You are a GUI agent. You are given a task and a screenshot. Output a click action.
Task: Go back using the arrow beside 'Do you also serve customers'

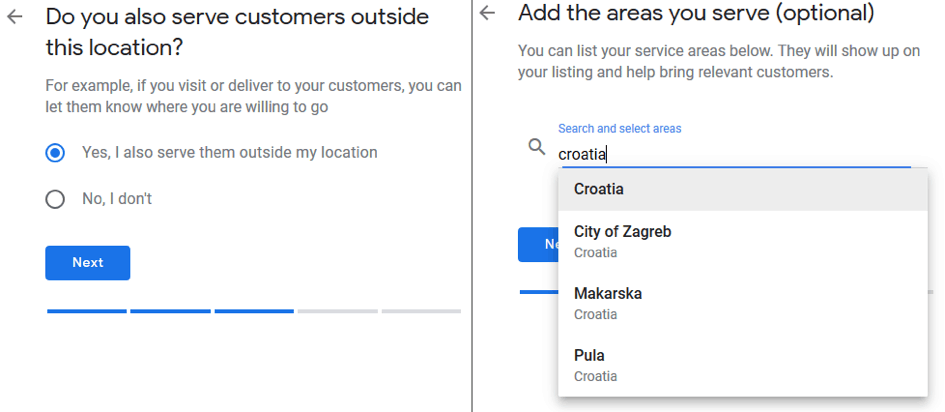click(14, 17)
